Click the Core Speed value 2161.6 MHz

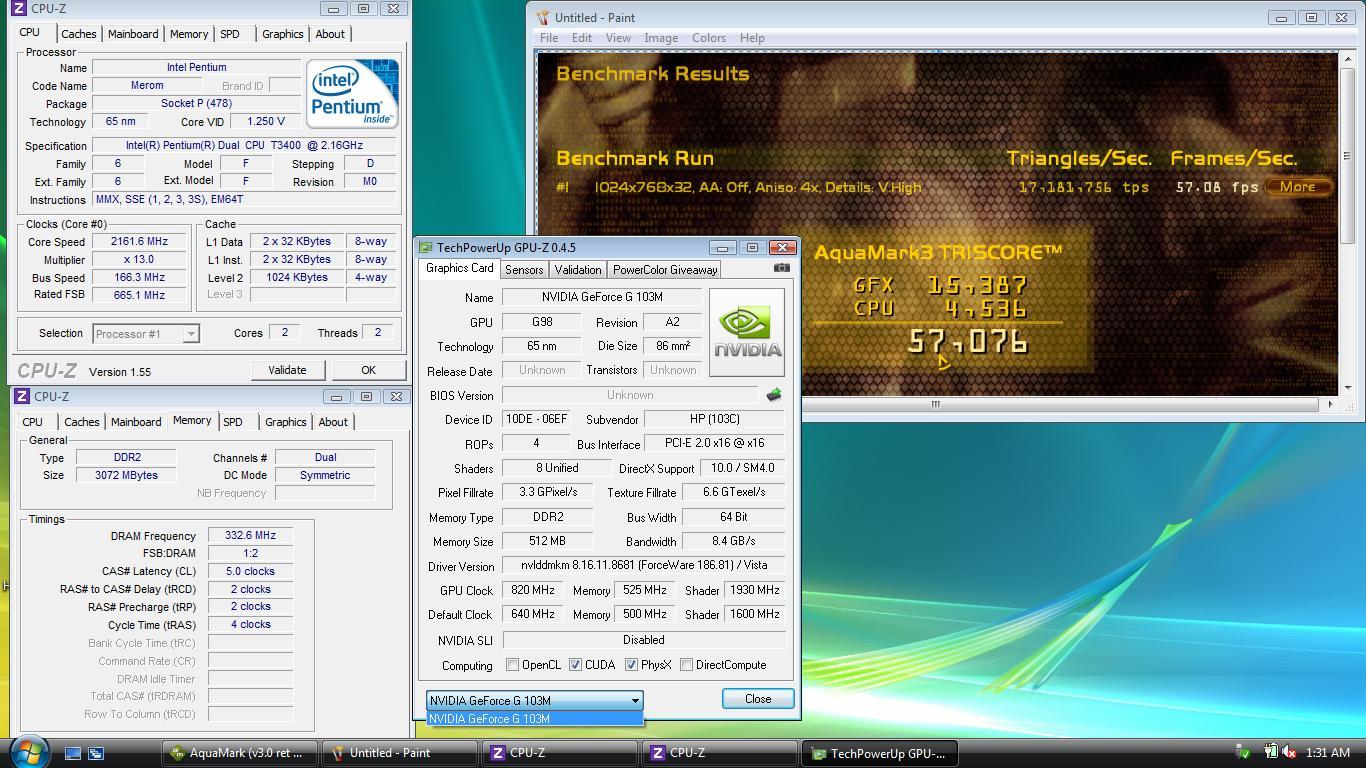tap(140, 242)
